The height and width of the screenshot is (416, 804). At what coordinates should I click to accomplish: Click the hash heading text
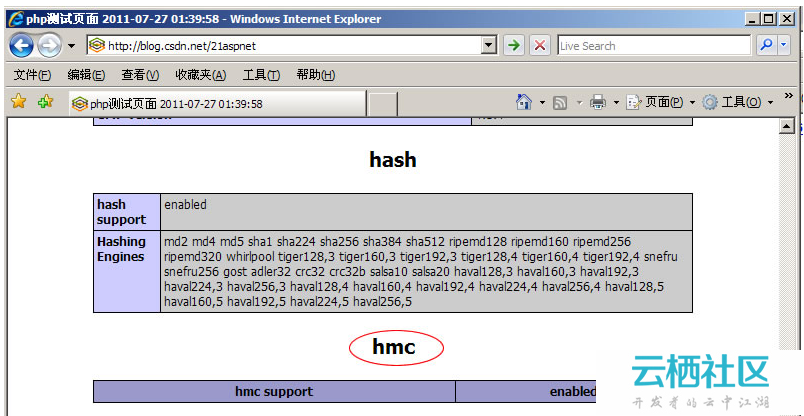393,160
